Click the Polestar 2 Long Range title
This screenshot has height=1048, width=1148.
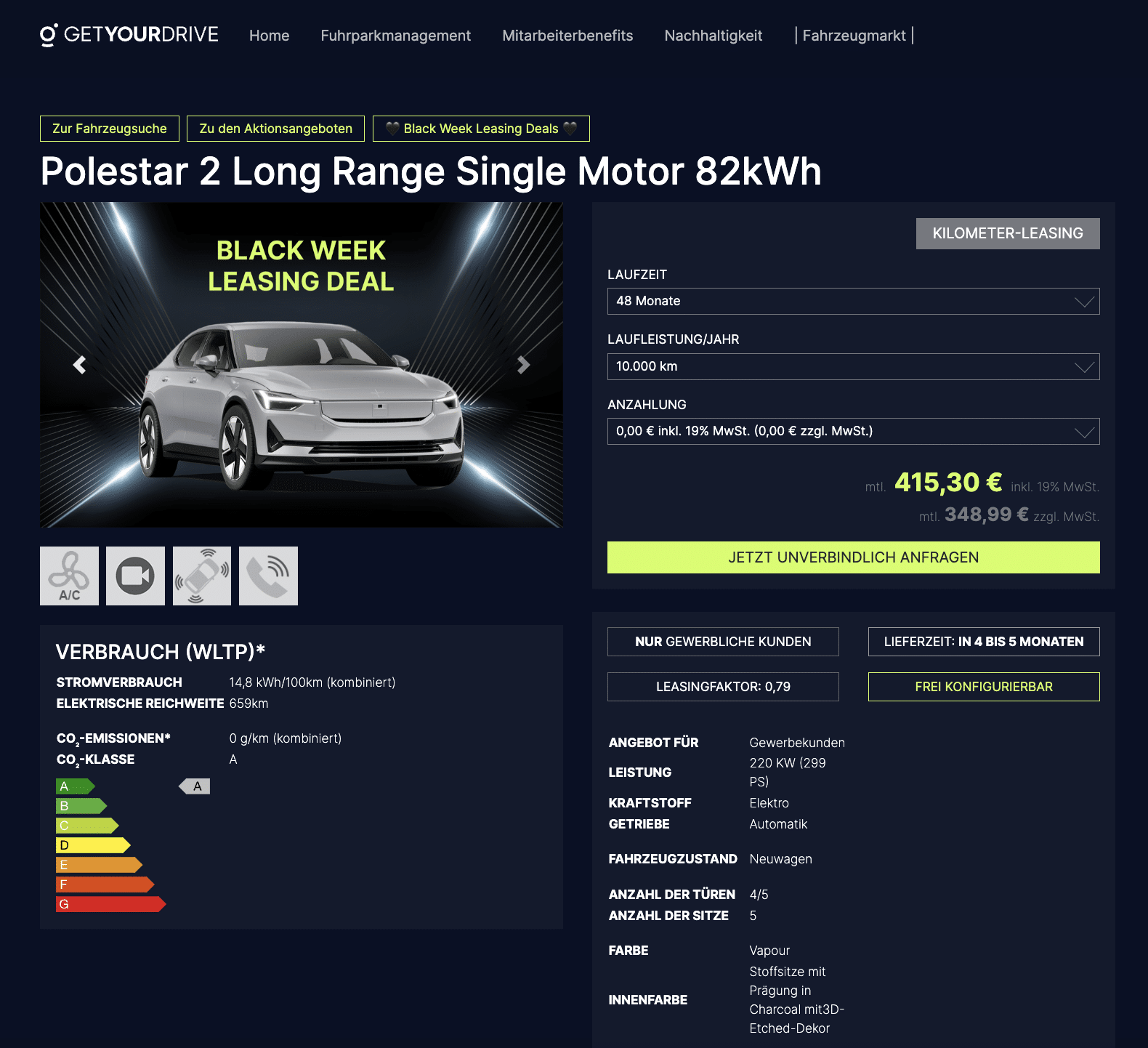coord(431,172)
